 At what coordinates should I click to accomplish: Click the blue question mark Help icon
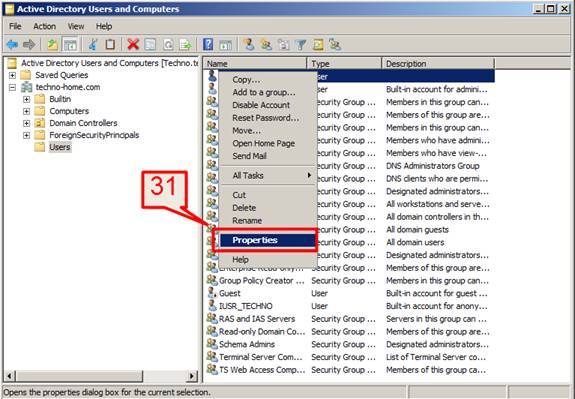point(208,45)
